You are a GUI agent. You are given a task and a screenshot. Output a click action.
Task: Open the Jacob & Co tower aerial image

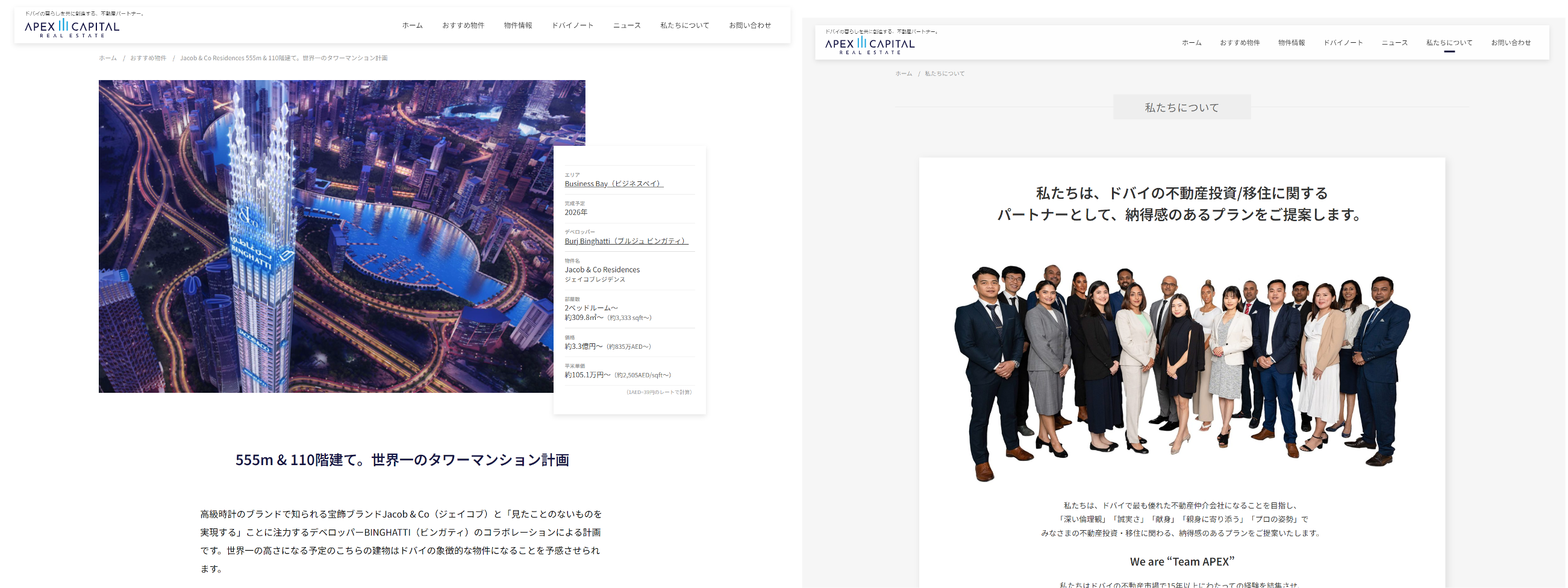click(326, 236)
